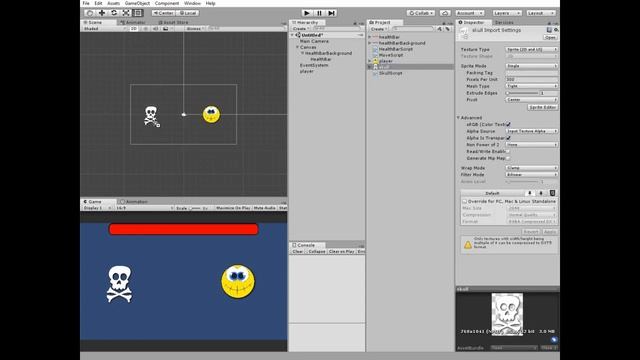
Task: Start Play mode
Action: point(307,13)
